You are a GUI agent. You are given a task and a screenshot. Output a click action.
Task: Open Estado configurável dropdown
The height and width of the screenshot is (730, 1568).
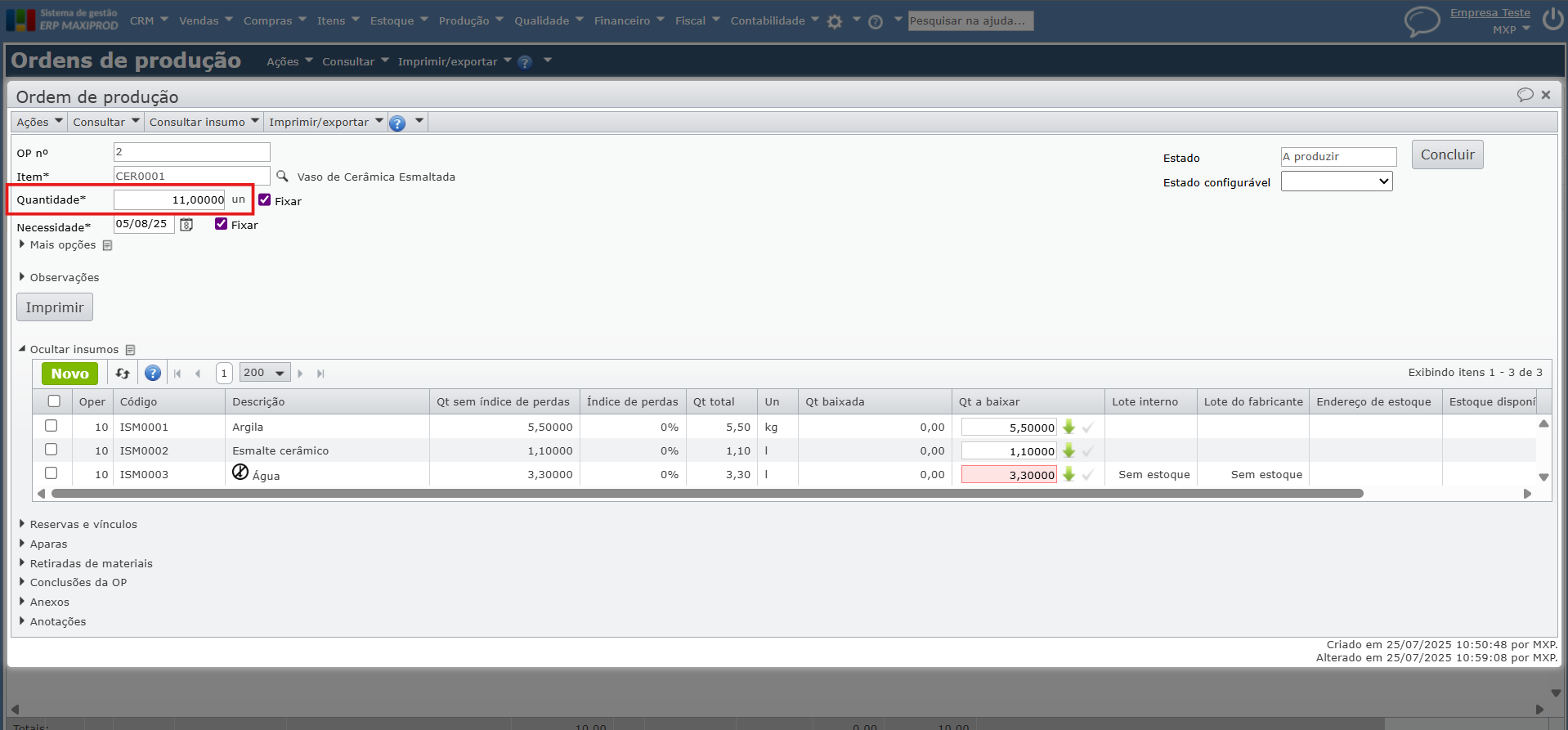click(1337, 181)
